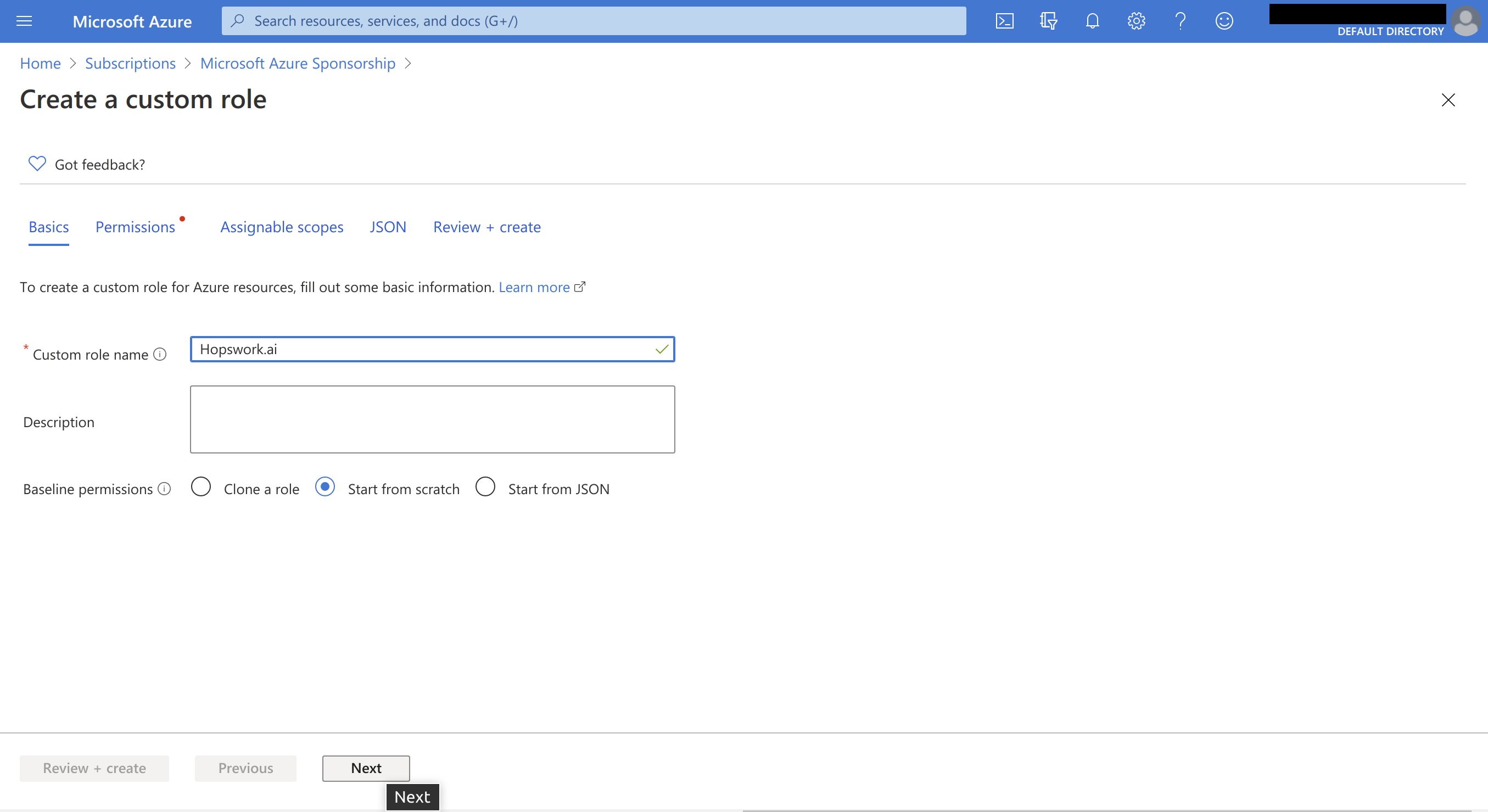The width and height of the screenshot is (1488, 812).
Task: Click into the Description text box
Action: point(432,419)
